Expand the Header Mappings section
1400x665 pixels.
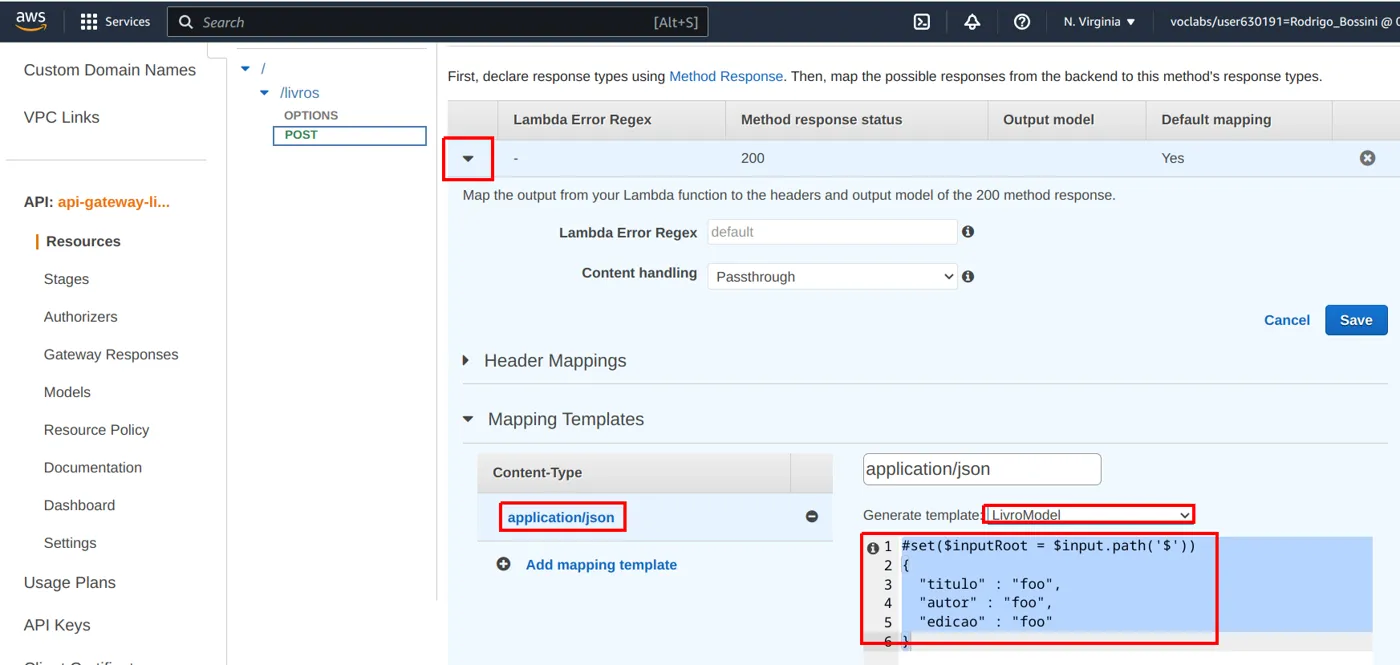[x=466, y=361]
